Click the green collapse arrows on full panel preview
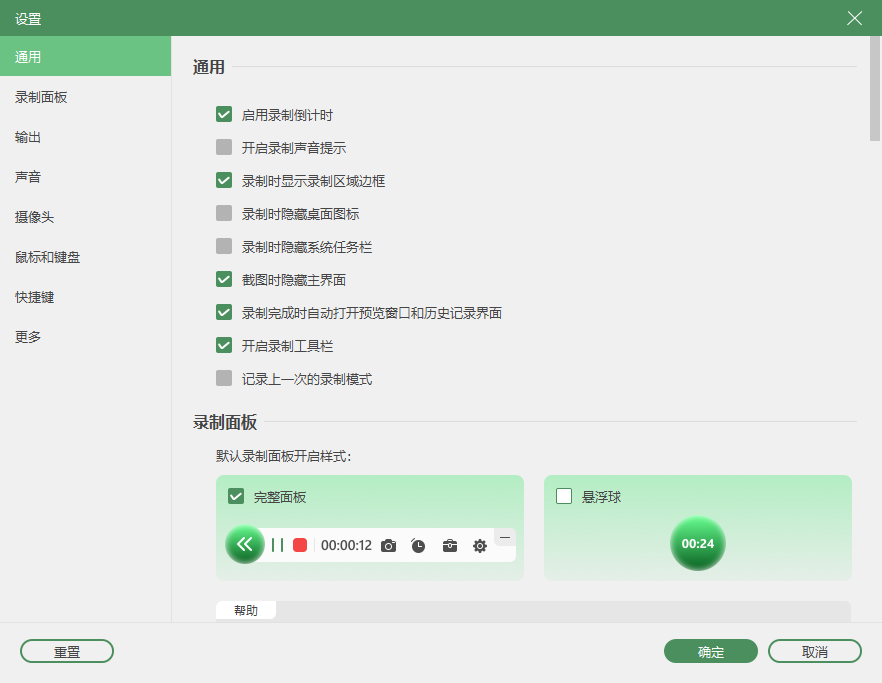Image resolution: width=882 pixels, height=683 pixels. 245,544
